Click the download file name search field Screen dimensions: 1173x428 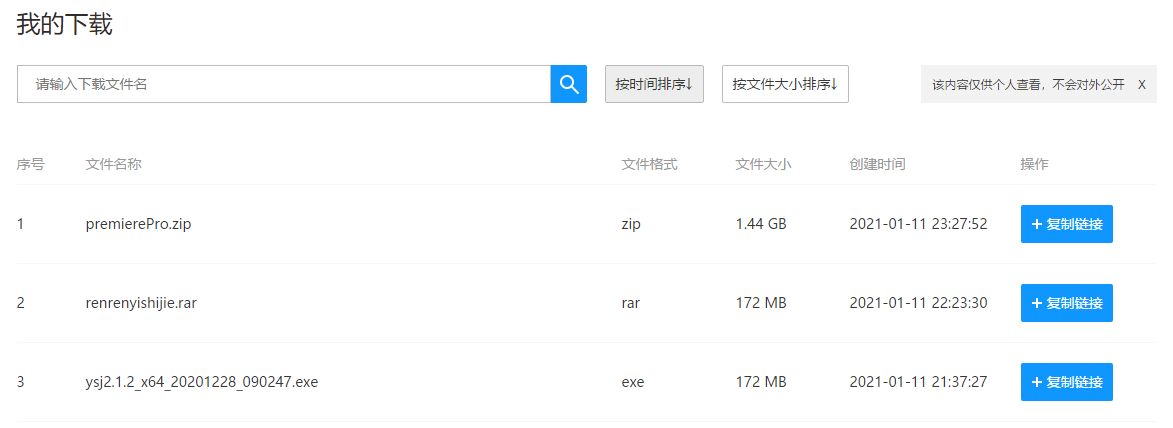(x=284, y=84)
